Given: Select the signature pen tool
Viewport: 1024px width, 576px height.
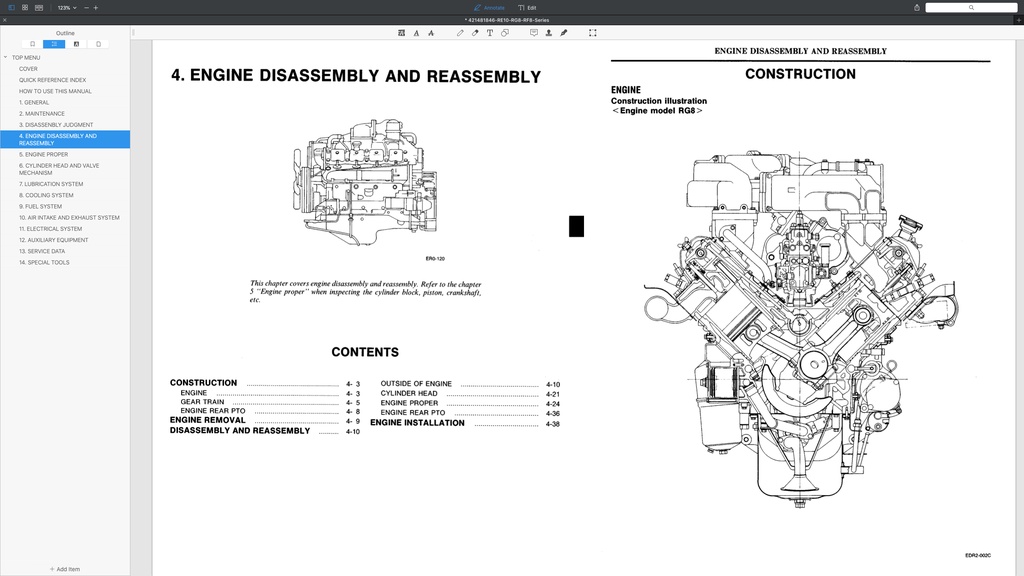Looking at the screenshot, I should [x=564, y=33].
